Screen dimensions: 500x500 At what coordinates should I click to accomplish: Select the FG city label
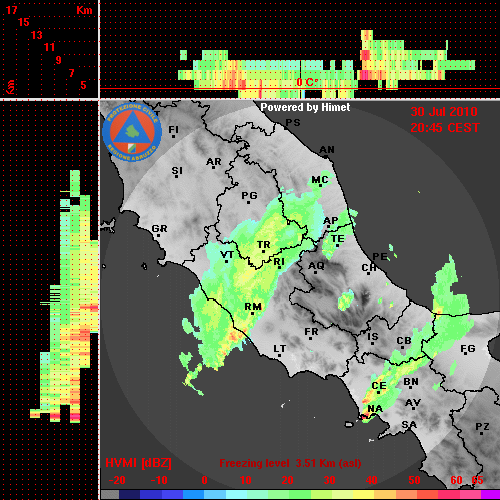[468, 349]
